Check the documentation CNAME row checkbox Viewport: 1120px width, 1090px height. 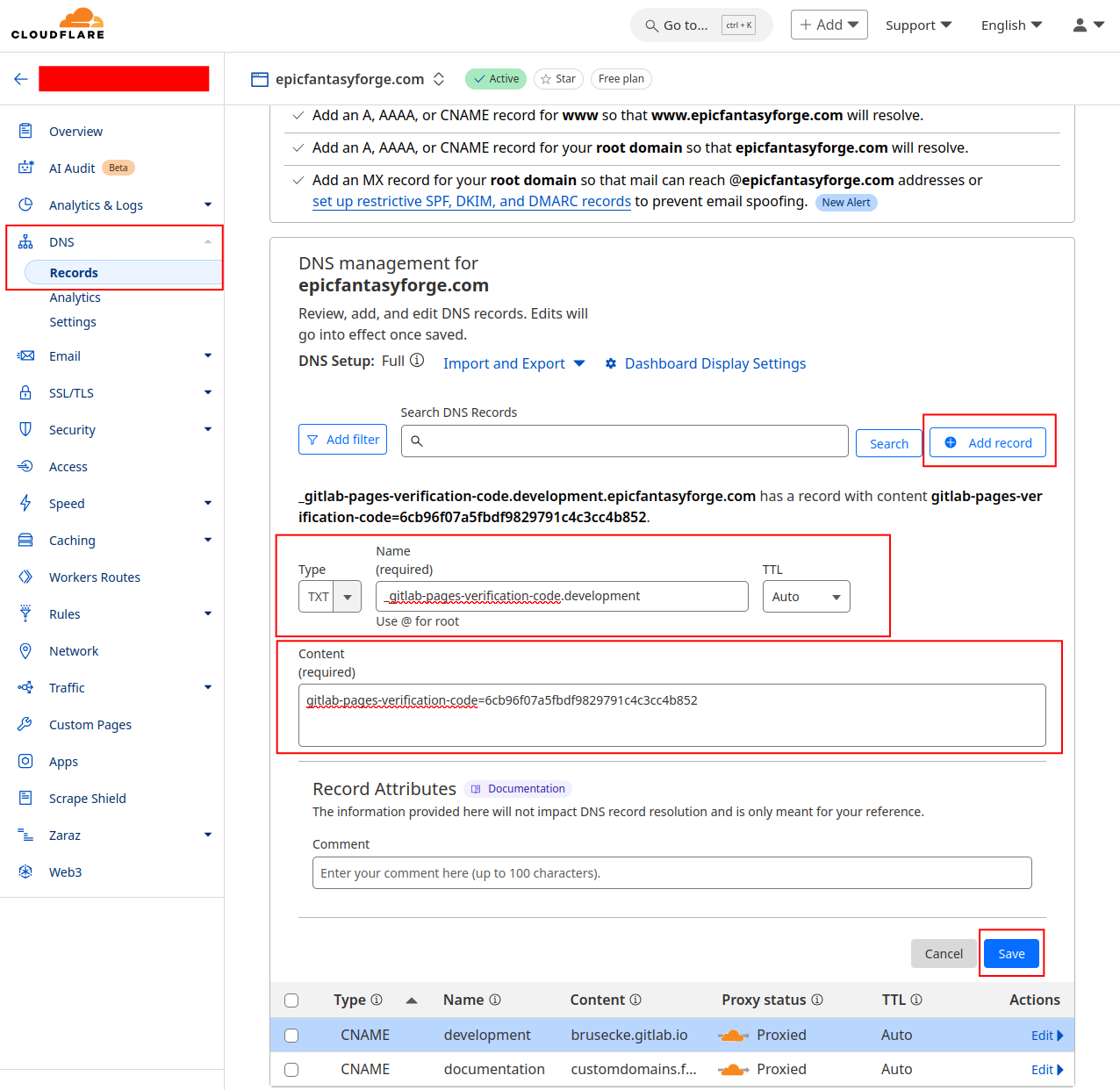pos(291,1070)
